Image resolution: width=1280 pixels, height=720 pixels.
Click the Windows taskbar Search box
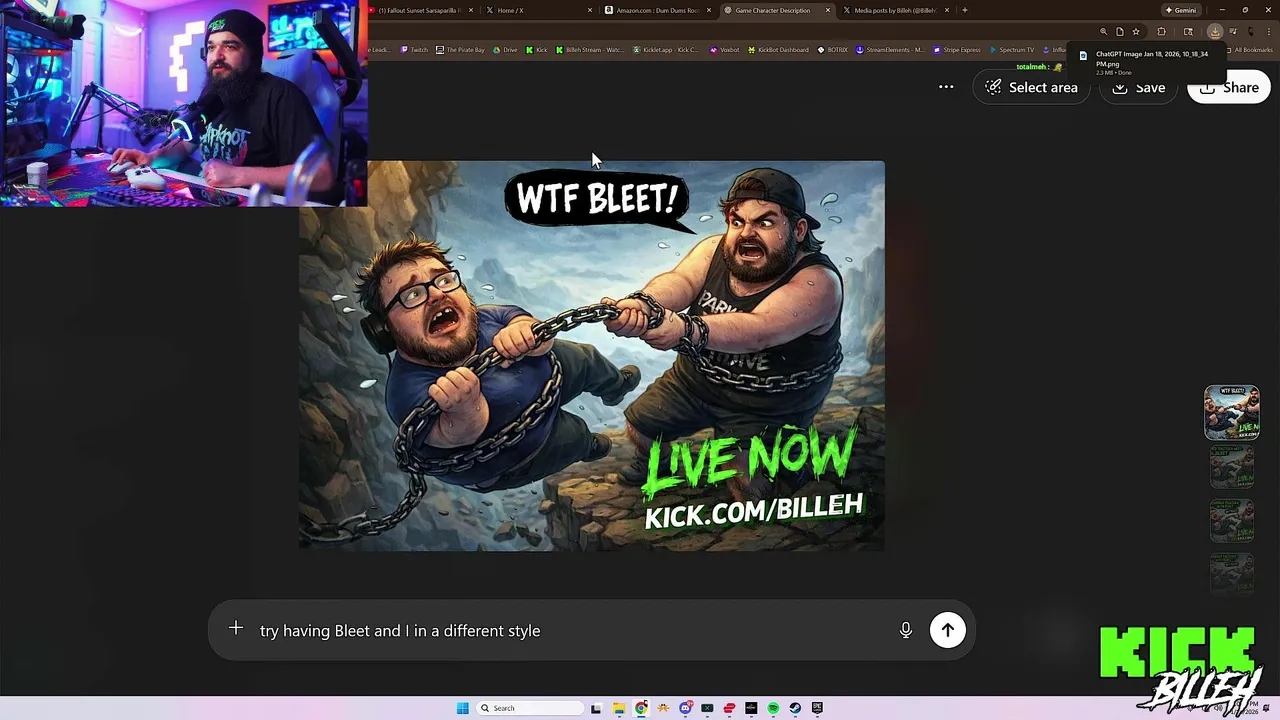click(530, 708)
